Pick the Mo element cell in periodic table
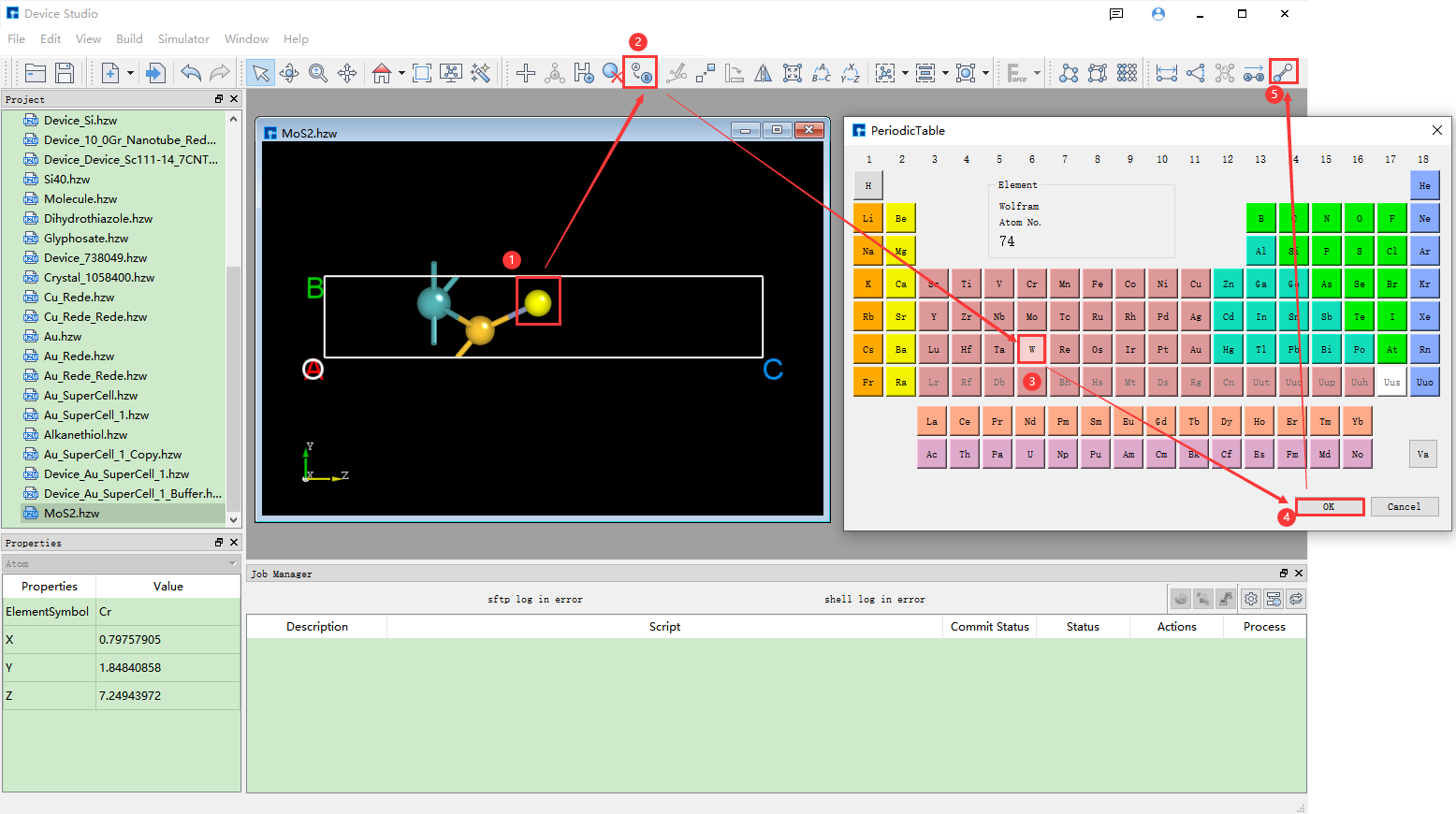Screen dimensions: 1456x814 pyautogui.click(x=1031, y=317)
